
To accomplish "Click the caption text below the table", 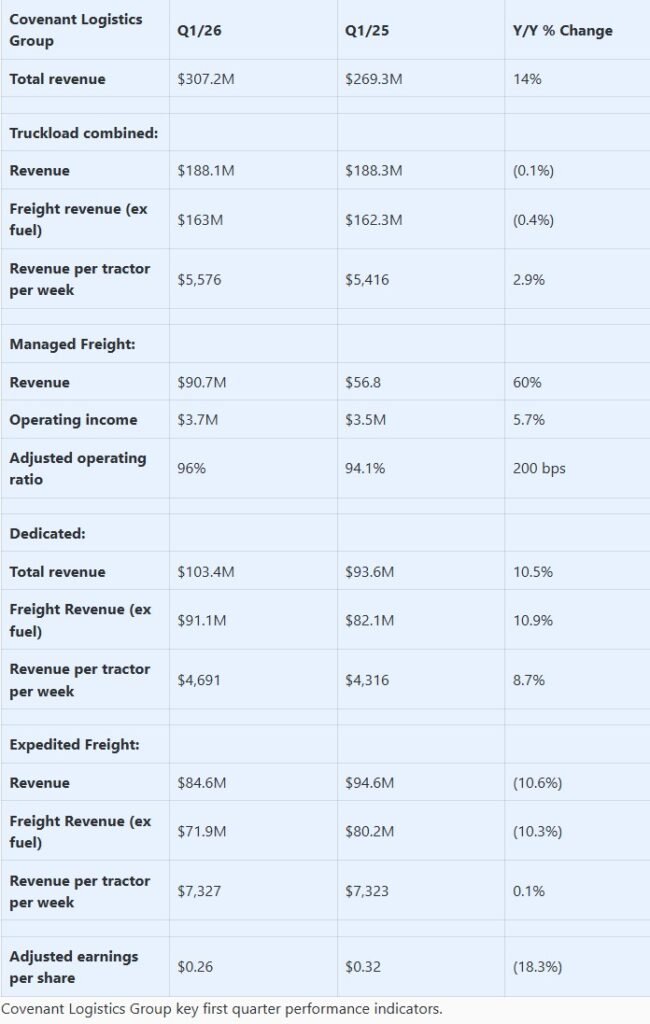I will (x=221, y=1008).
